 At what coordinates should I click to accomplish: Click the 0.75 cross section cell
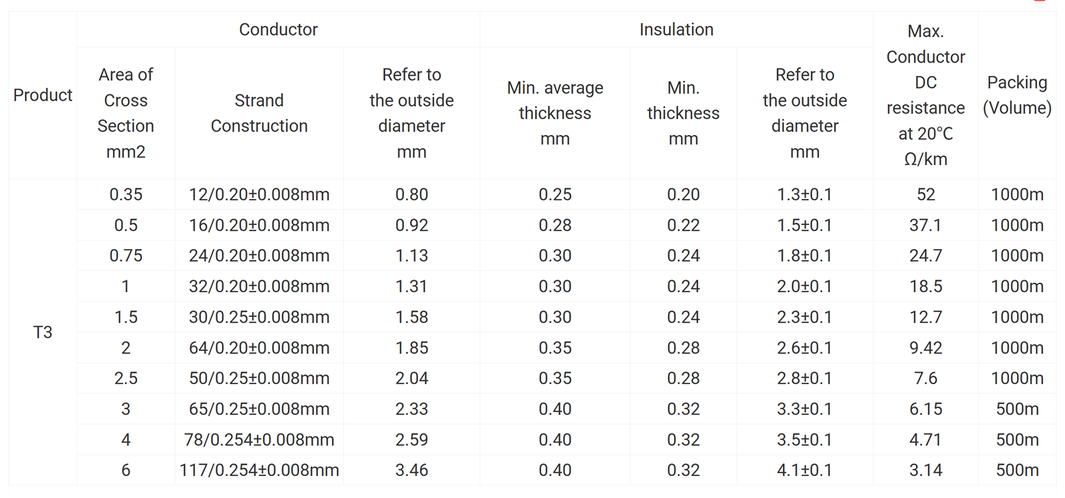tap(126, 256)
